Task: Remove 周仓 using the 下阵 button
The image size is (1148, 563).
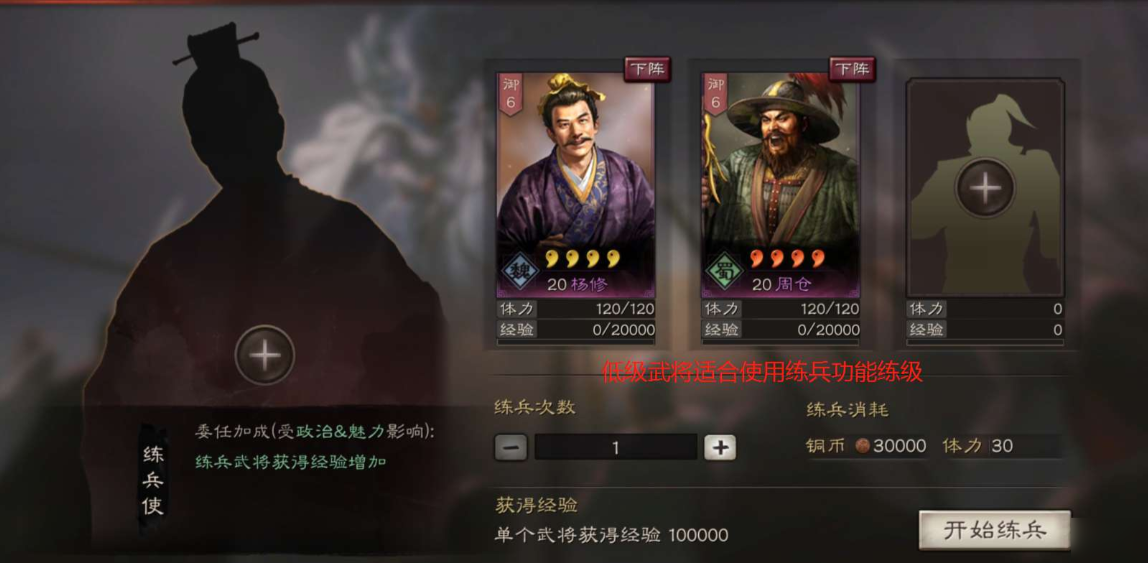Action: tap(852, 70)
